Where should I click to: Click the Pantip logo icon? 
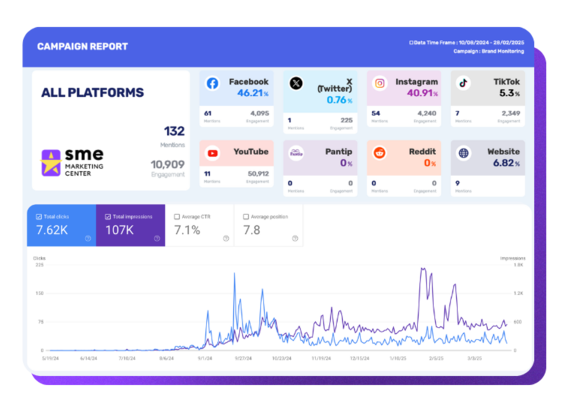pos(296,153)
